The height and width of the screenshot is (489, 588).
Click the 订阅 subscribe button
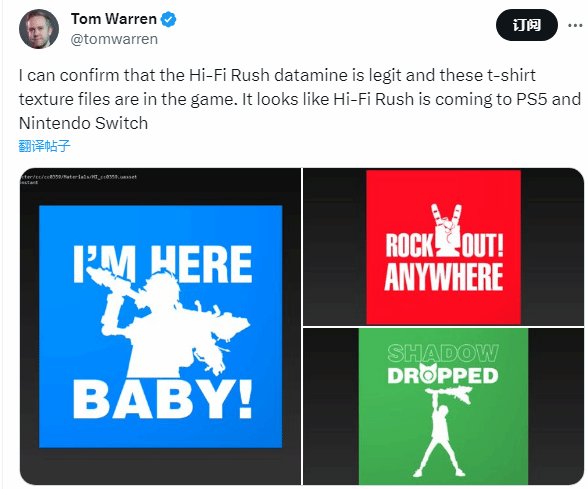[x=527, y=25]
